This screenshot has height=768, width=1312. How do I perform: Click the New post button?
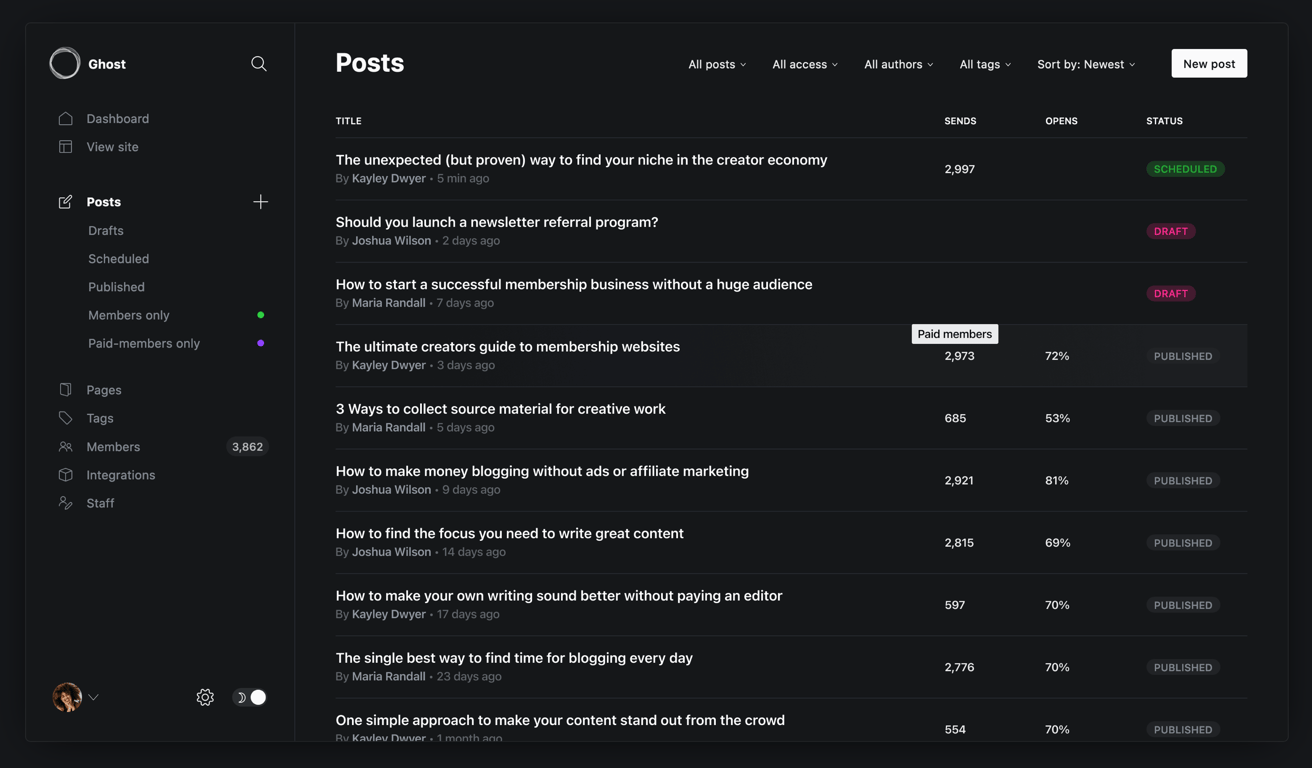pyautogui.click(x=1209, y=63)
